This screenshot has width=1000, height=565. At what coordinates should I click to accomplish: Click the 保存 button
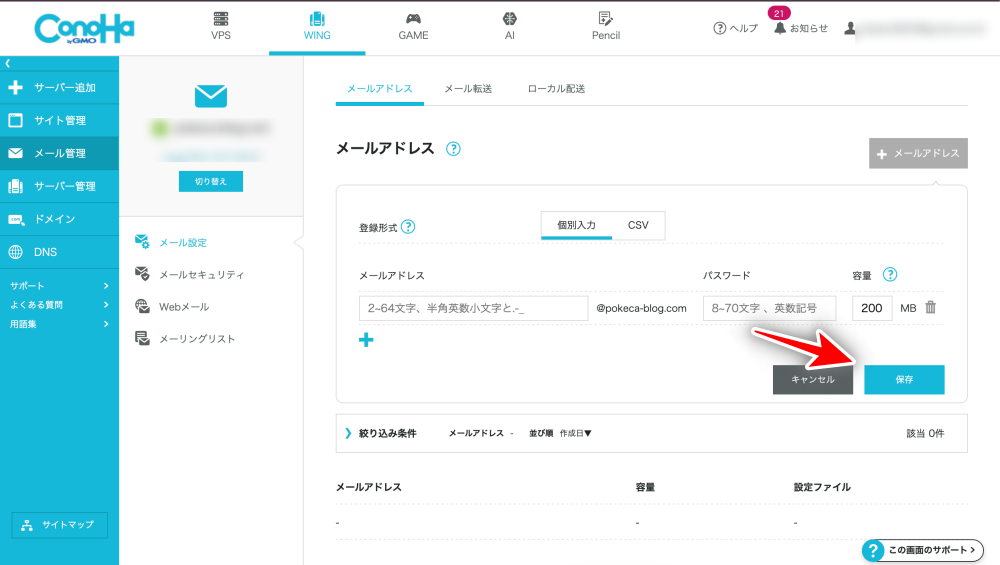coord(904,380)
